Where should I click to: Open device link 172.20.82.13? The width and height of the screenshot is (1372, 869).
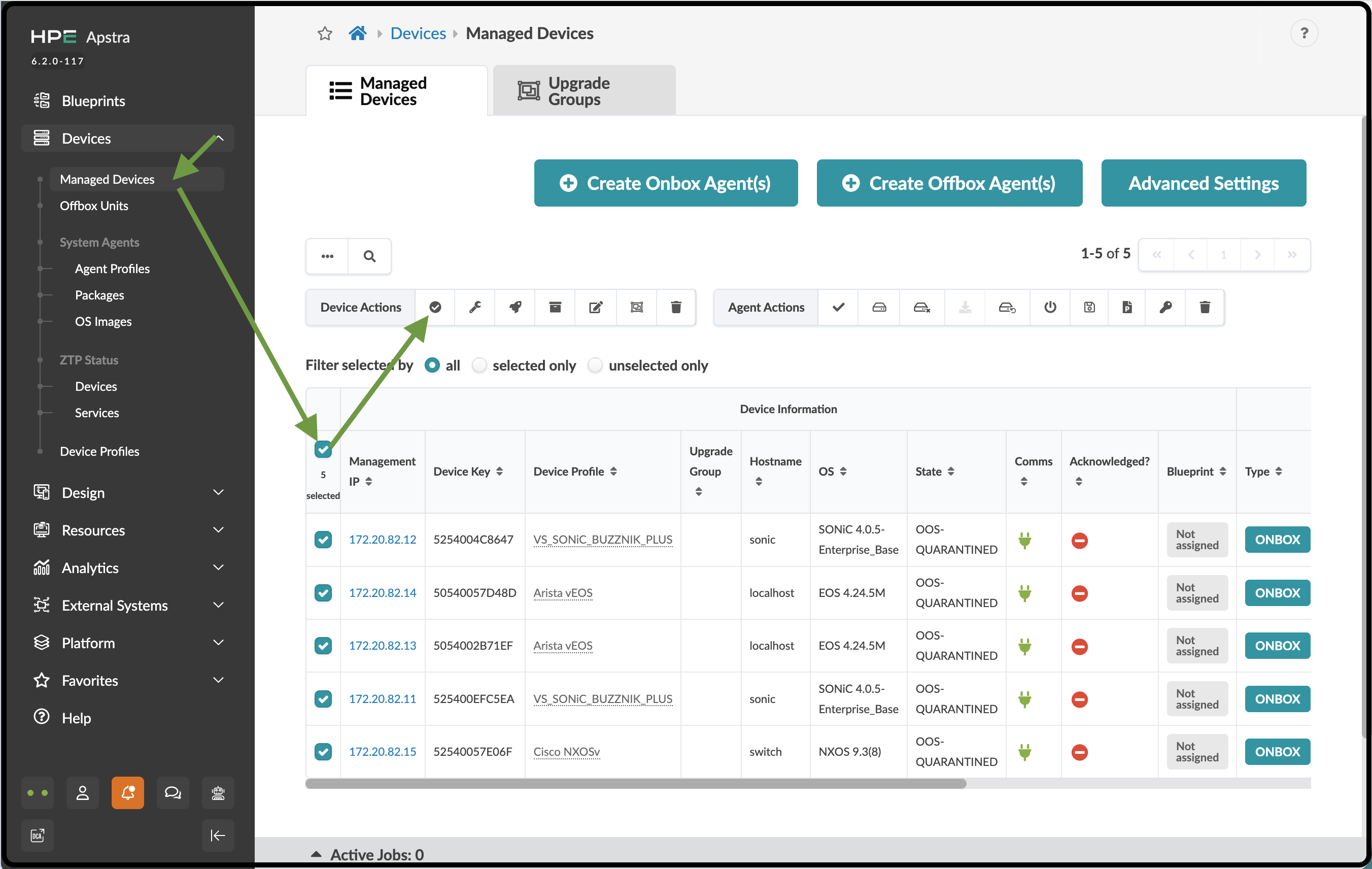coord(382,646)
